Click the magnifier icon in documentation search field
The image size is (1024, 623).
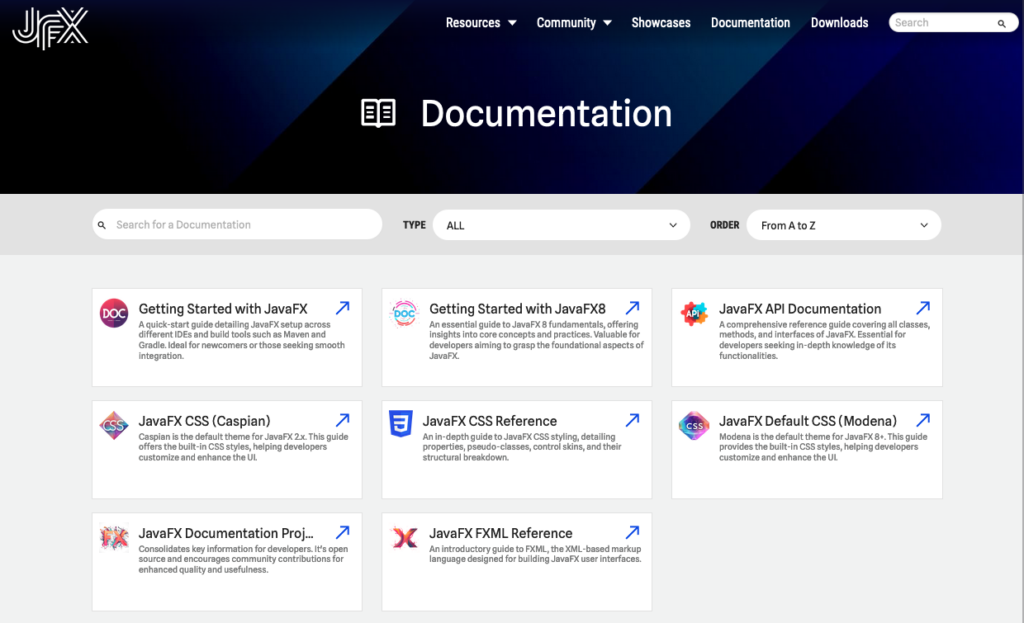(x=102, y=225)
